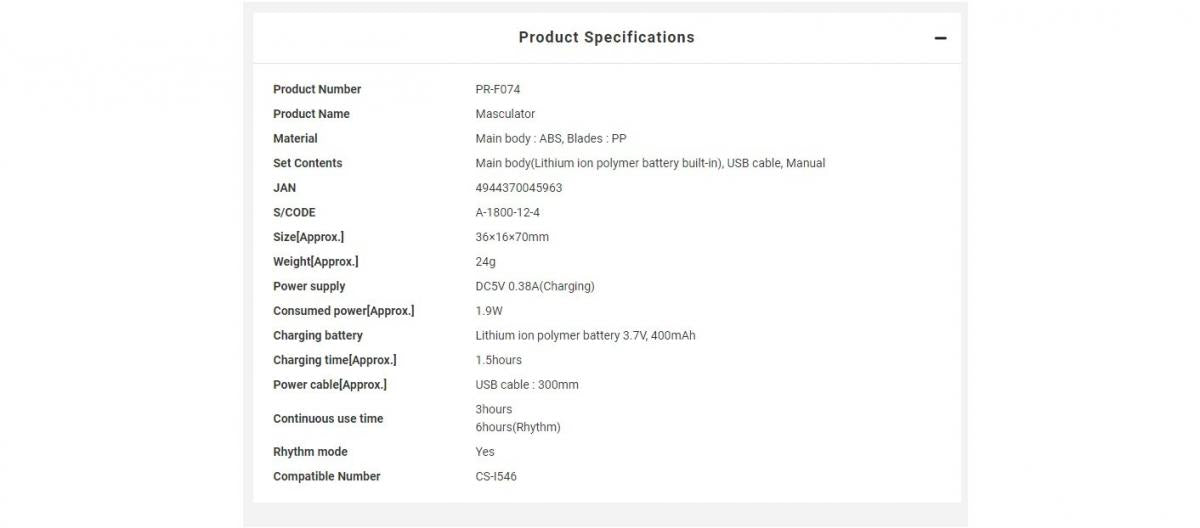Select the product number PR-F074
This screenshot has width=1200, height=528.
(x=498, y=89)
